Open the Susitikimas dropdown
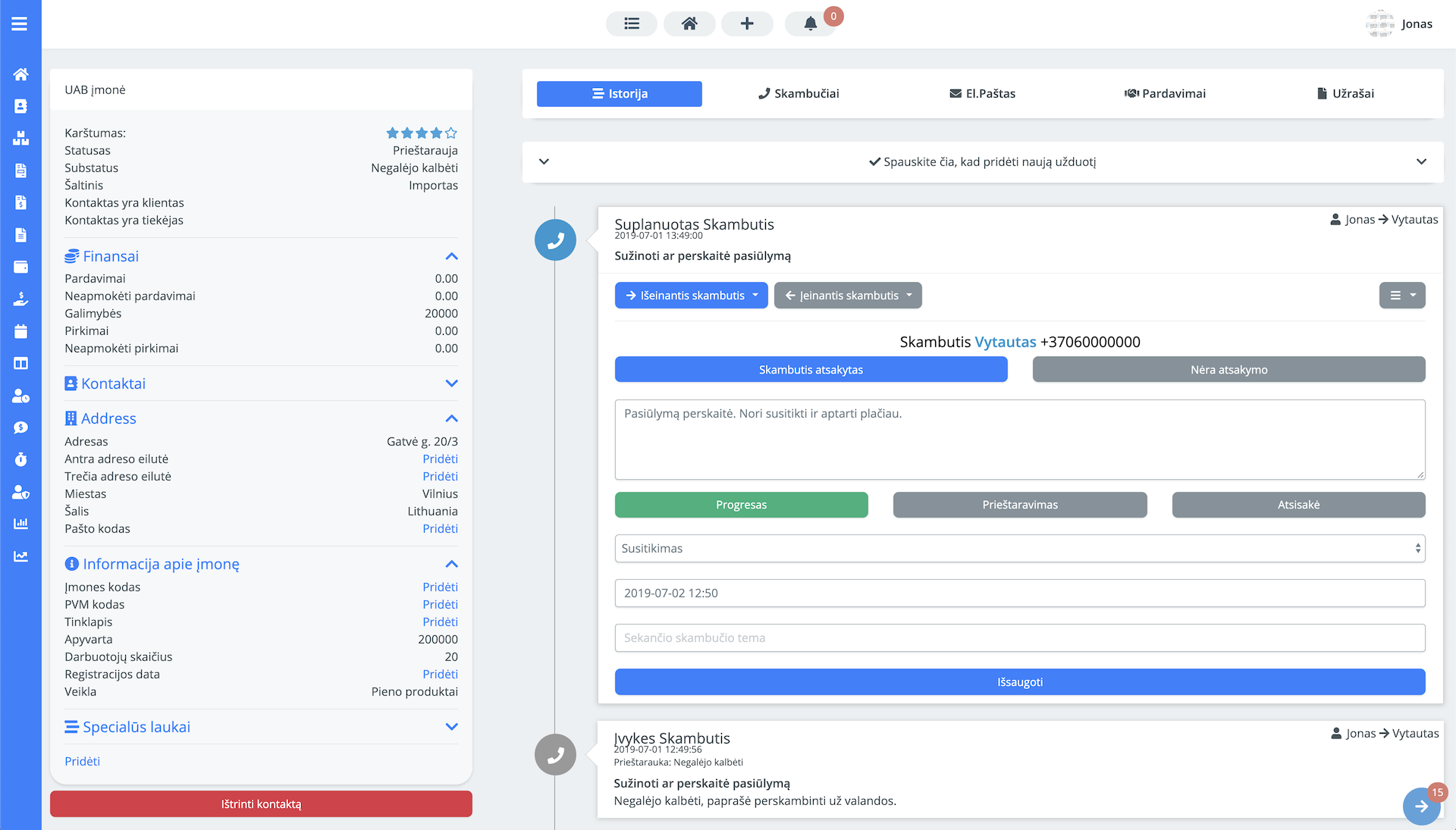The width and height of the screenshot is (1456, 830). click(x=1019, y=549)
